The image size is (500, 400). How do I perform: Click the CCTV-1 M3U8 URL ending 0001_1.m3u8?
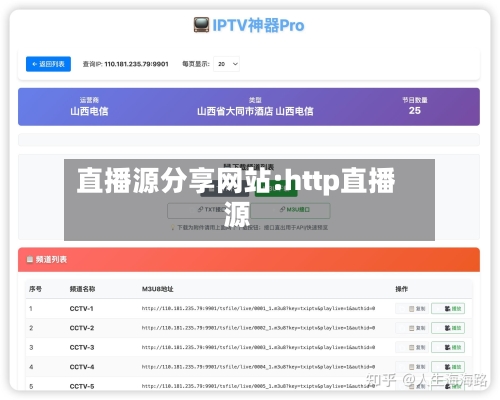[258, 308]
